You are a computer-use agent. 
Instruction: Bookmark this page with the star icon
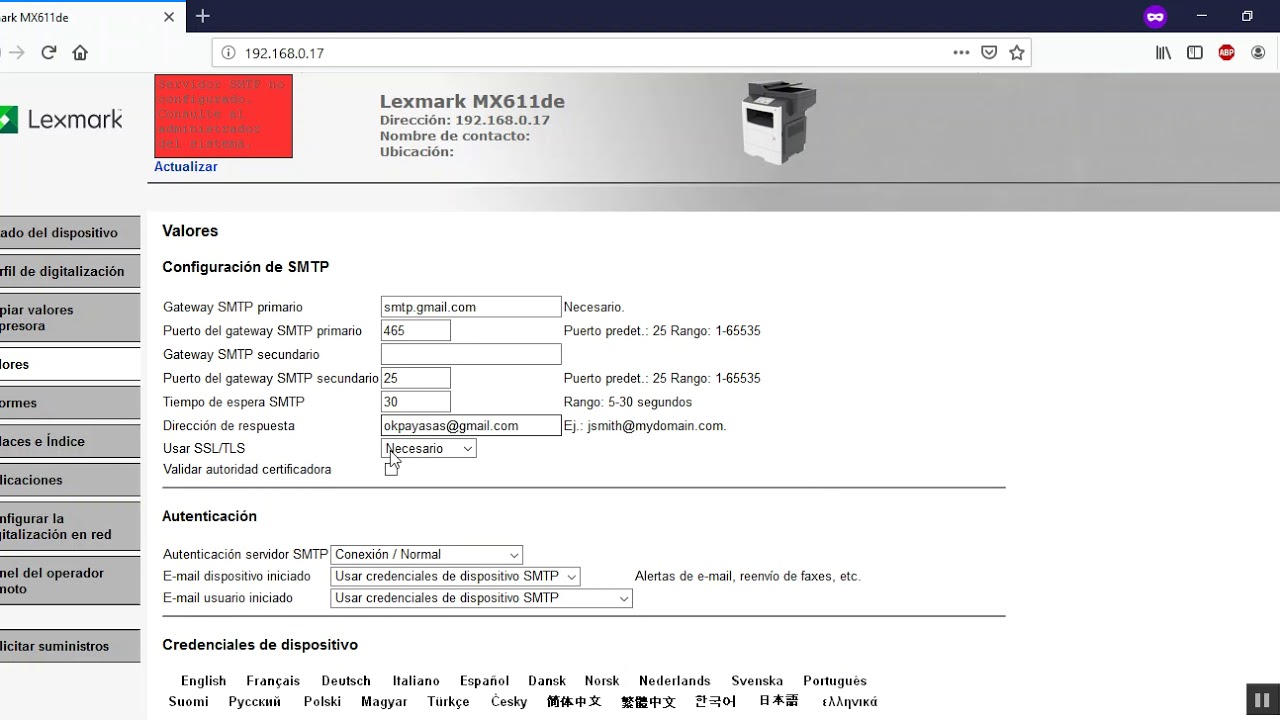click(1017, 53)
